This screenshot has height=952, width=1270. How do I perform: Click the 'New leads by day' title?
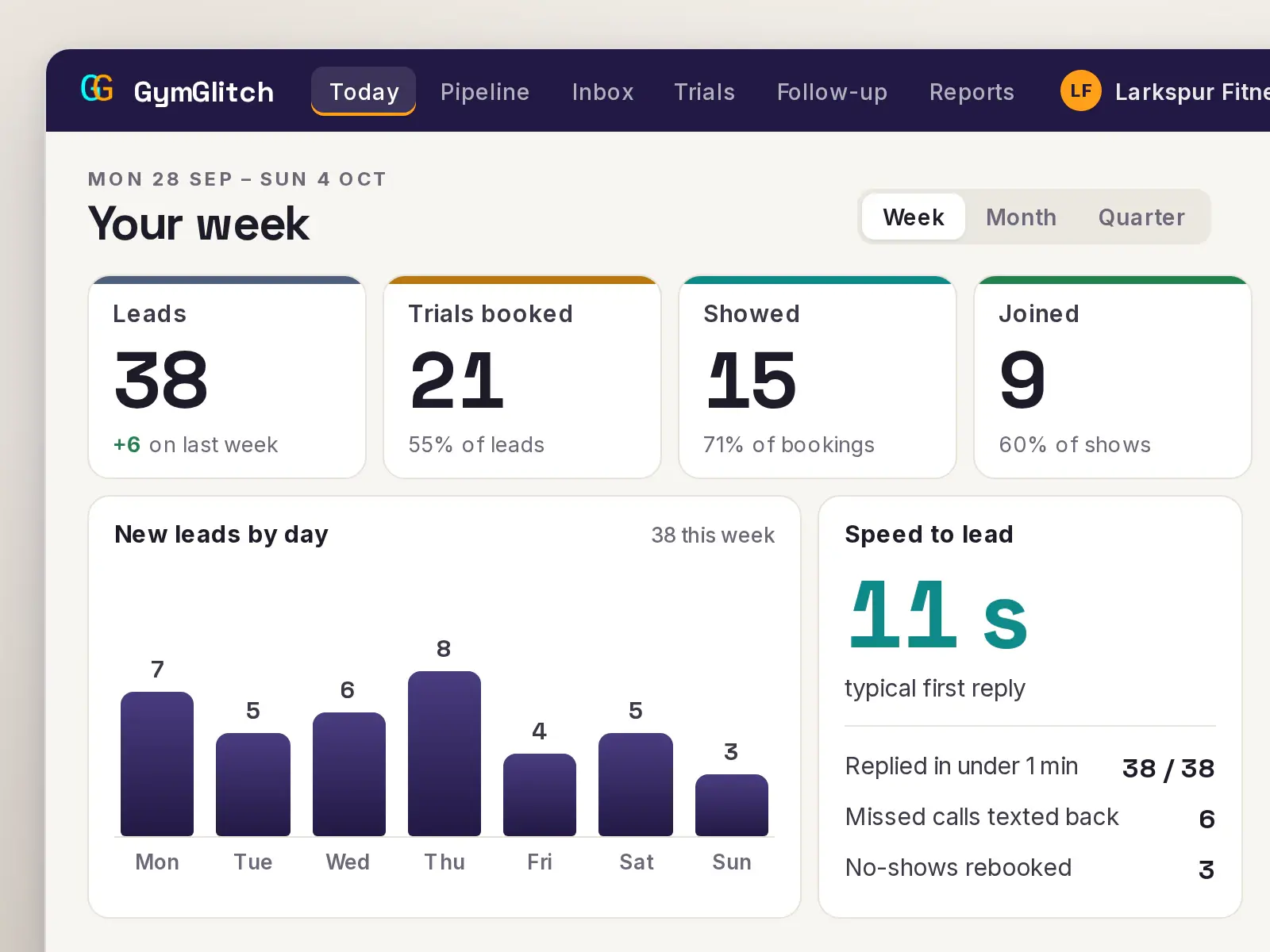[x=221, y=535]
